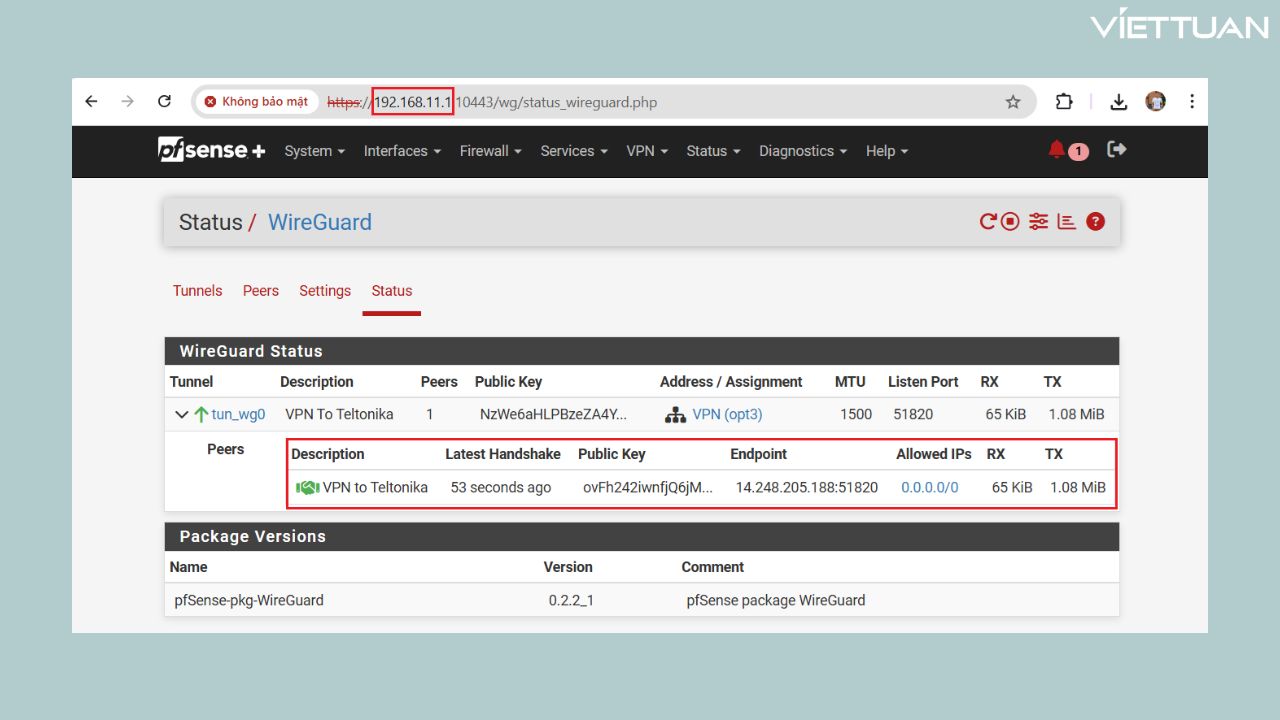This screenshot has height=720, width=1280.
Task: Collapse the tun_wg0 tunnel row chevron
Action: click(x=182, y=413)
